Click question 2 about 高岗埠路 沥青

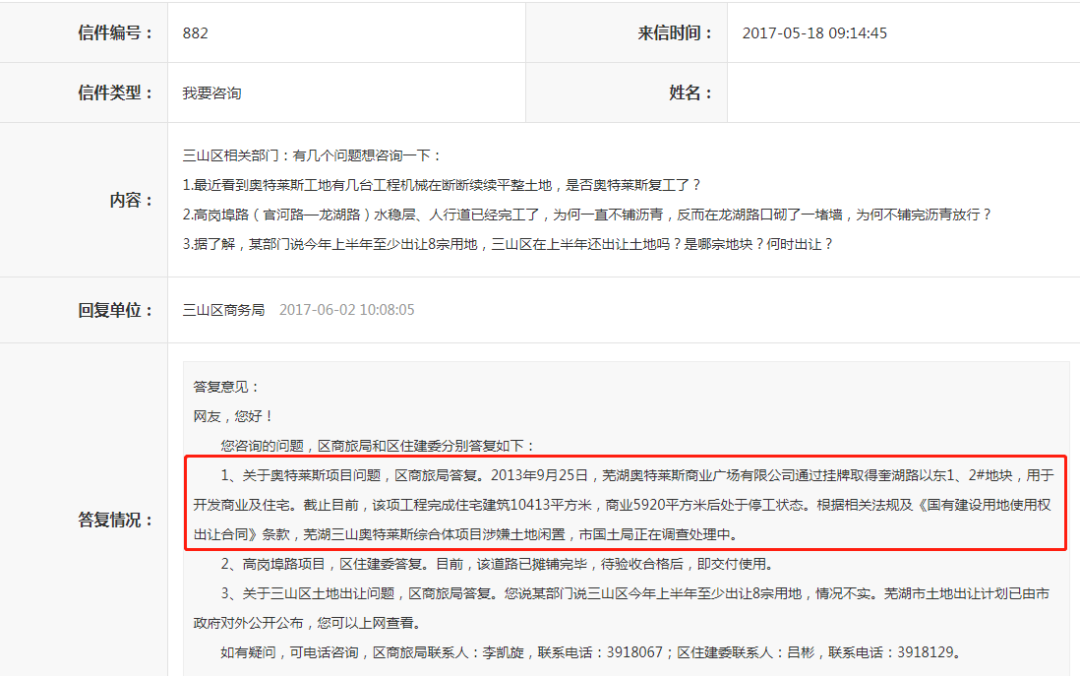587,215
